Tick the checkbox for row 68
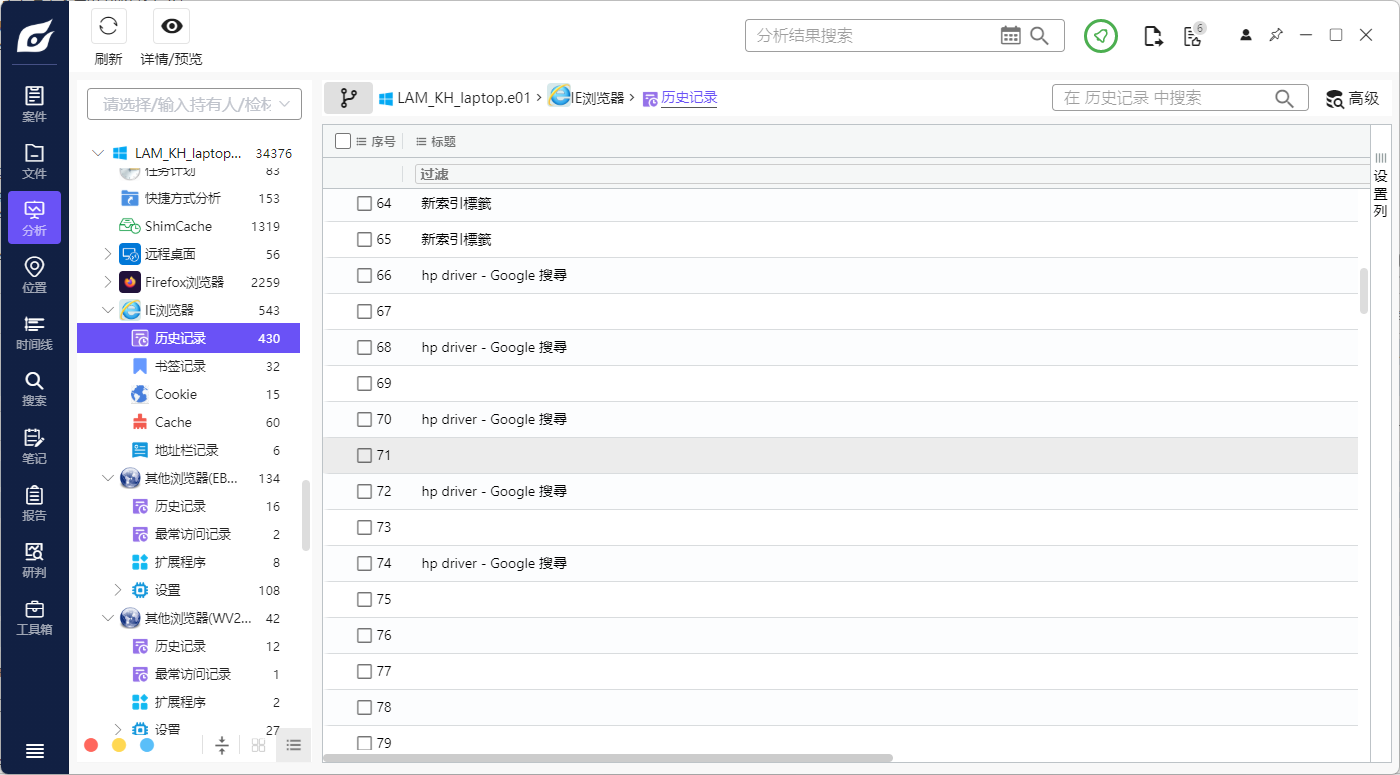Screen dimensions: 1400x775 pos(364,347)
